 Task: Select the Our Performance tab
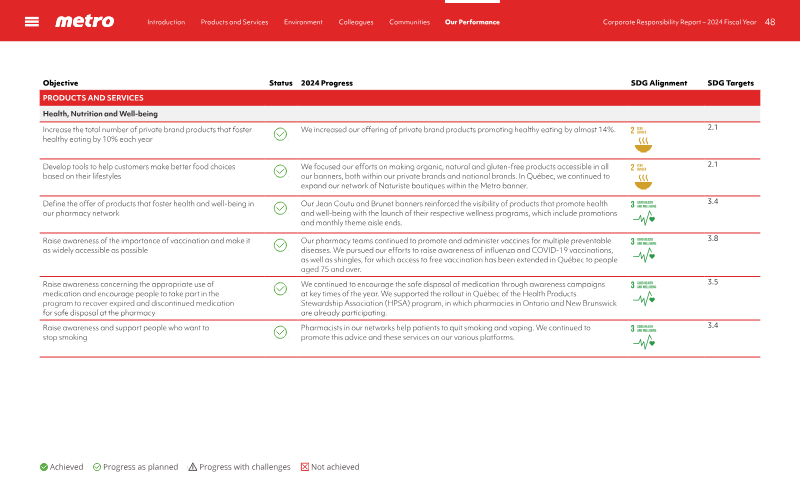(x=472, y=22)
